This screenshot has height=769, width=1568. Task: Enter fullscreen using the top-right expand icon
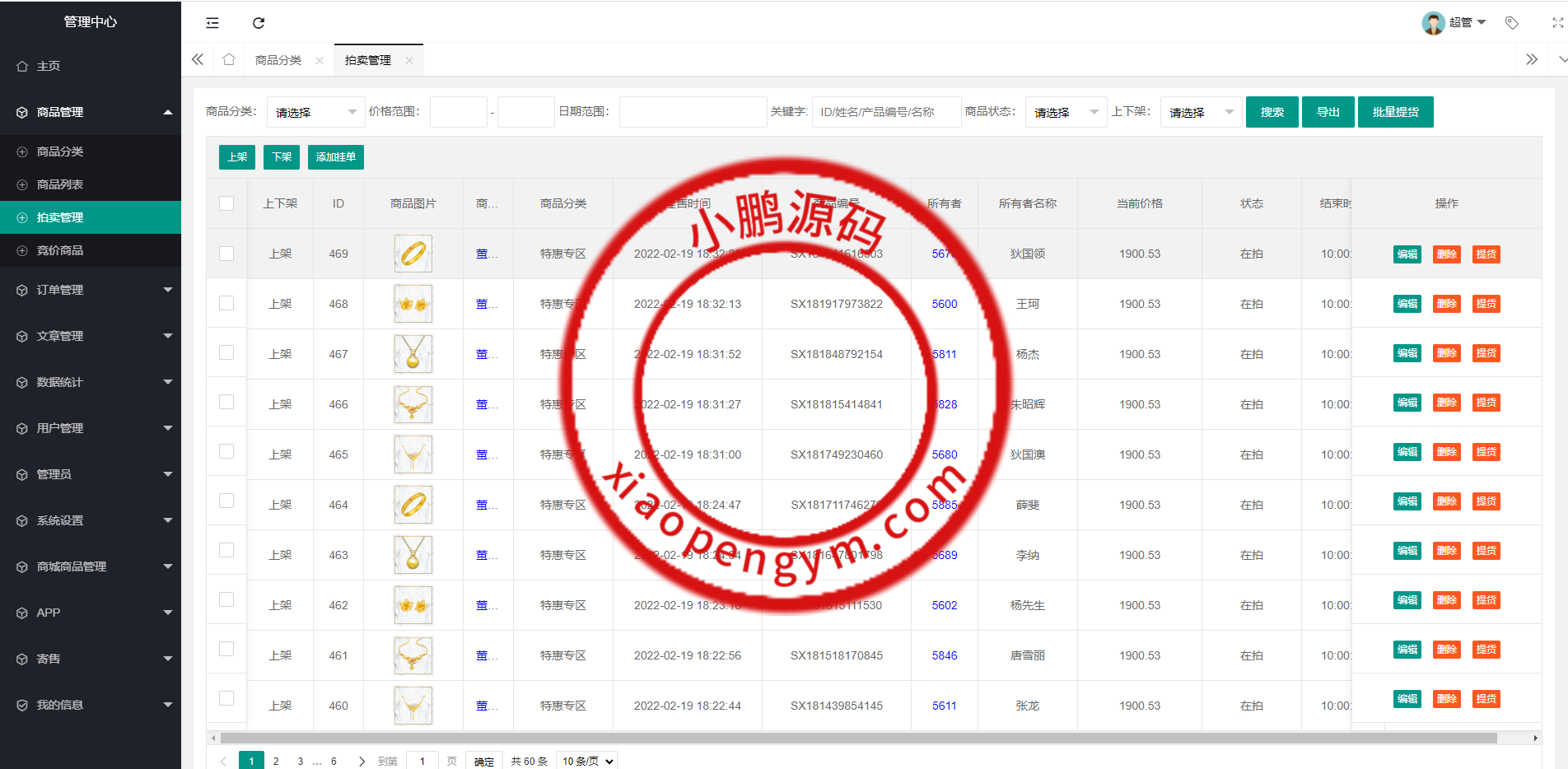point(1557,23)
